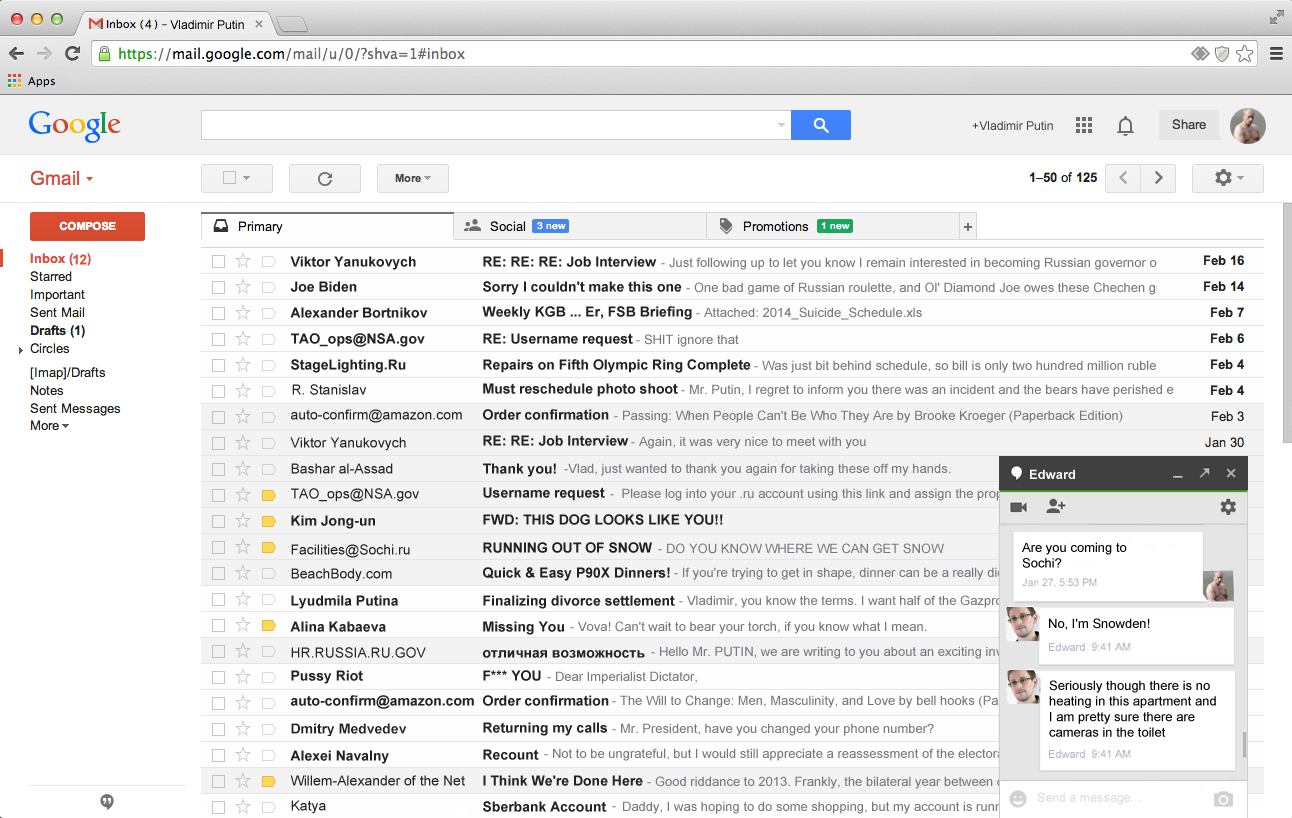Screen dimensions: 1292x818
Task: Check the R. Stanislav email checkbox
Action: 218,390
